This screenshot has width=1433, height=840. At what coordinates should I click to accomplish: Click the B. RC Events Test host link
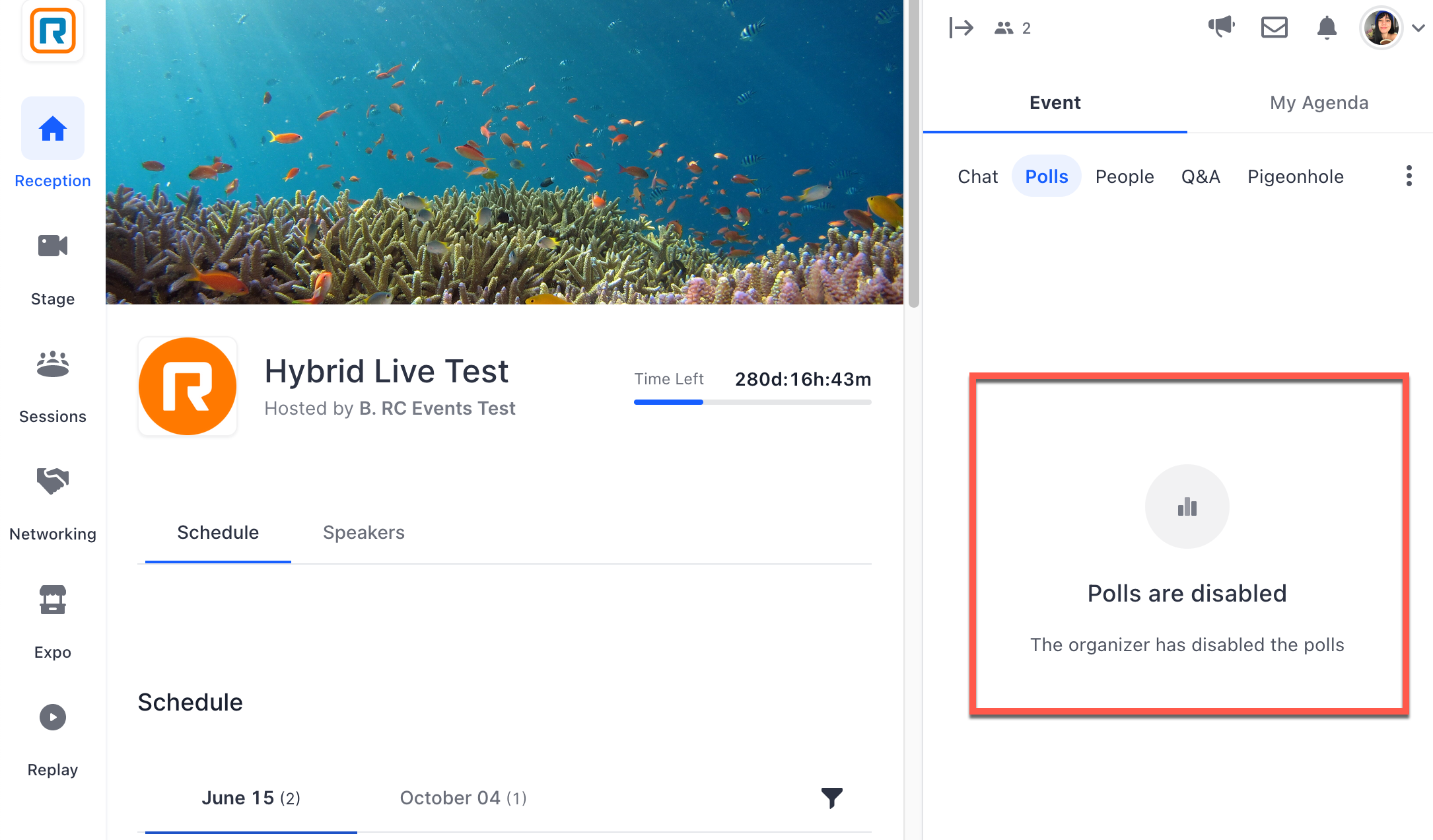tap(437, 408)
